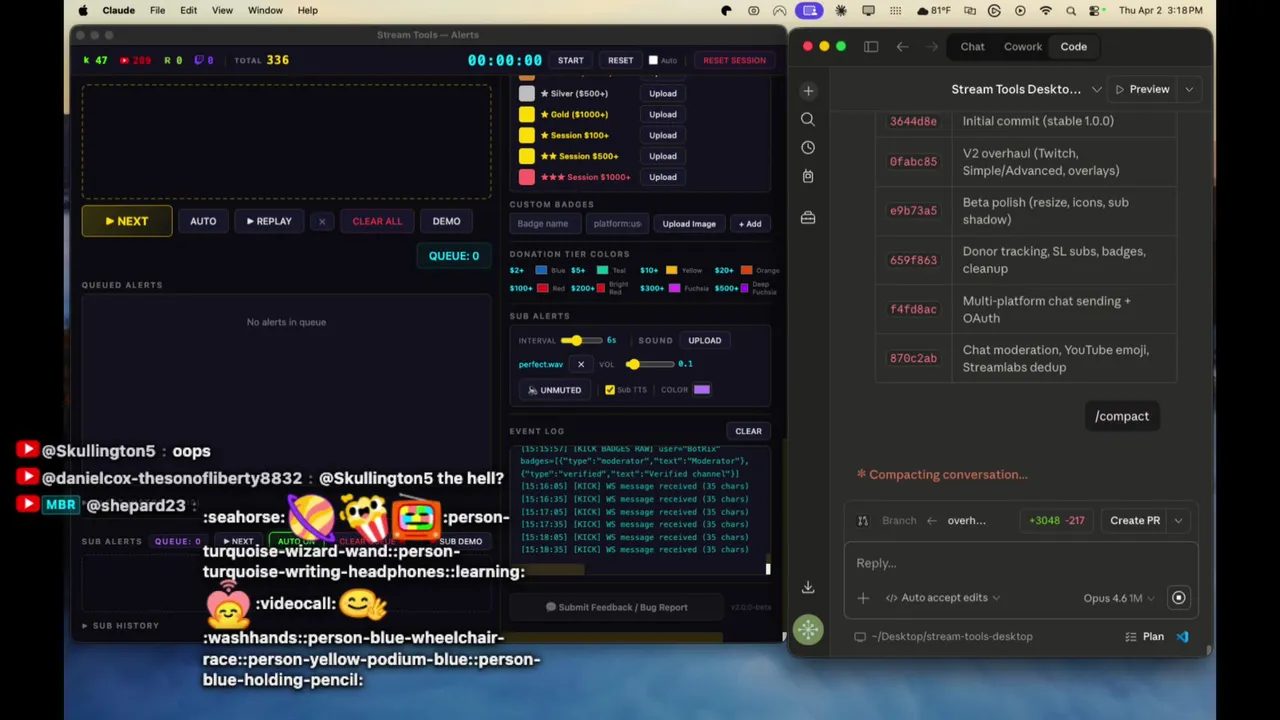Click the +3048 -217 diff stats
Screen dimensions: 1280x720
point(1057,521)
